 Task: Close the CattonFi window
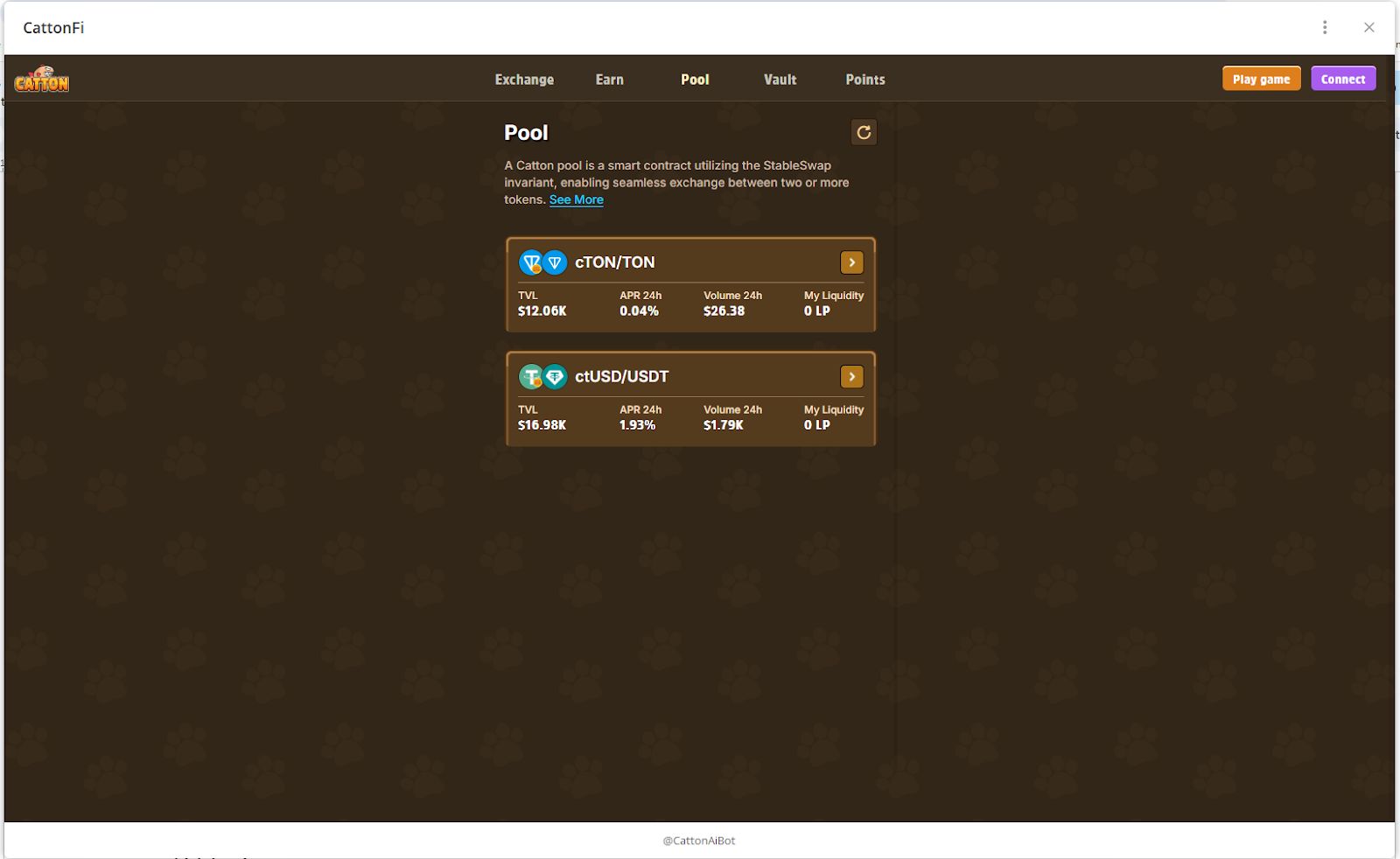click(x=1368, y=27)
